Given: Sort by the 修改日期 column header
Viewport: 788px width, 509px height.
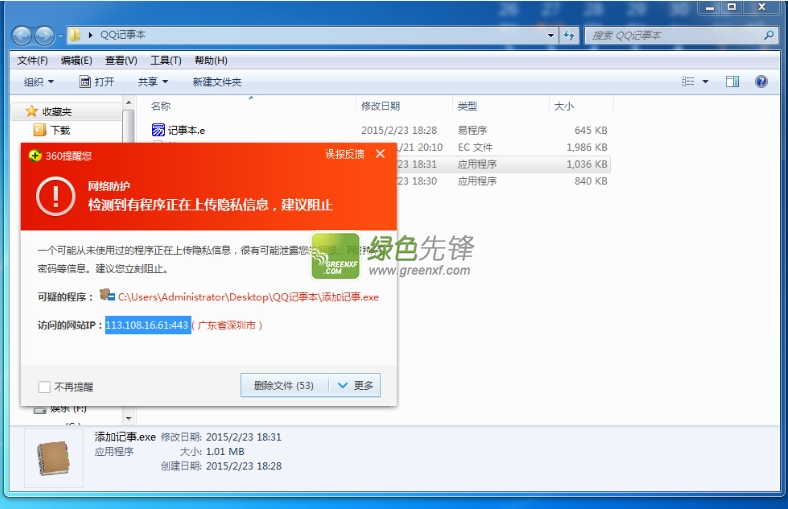Looking at the screenshot, I should (x=380, y=106).
